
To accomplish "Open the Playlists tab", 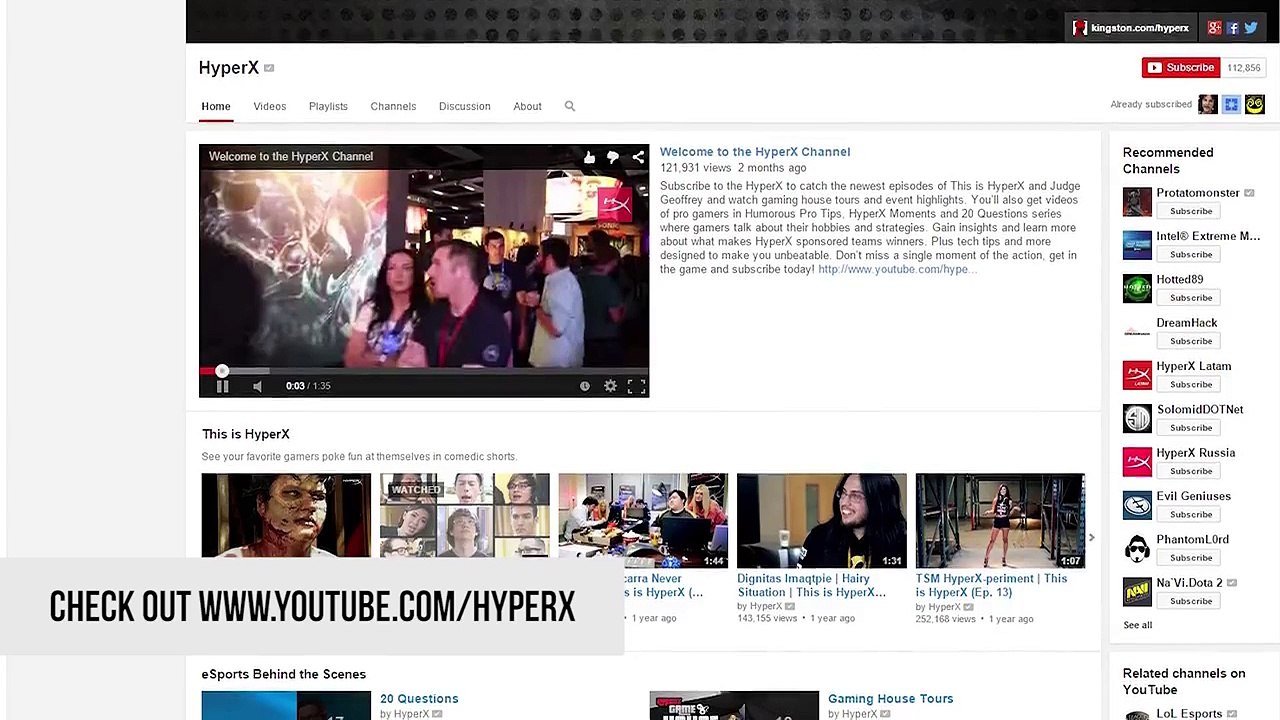I will 328,106.
